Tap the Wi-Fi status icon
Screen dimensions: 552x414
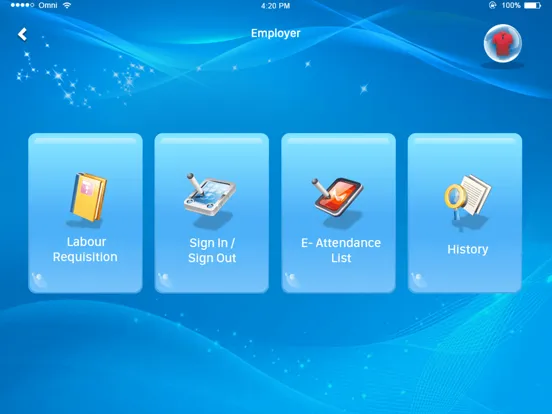pos(67,5)
